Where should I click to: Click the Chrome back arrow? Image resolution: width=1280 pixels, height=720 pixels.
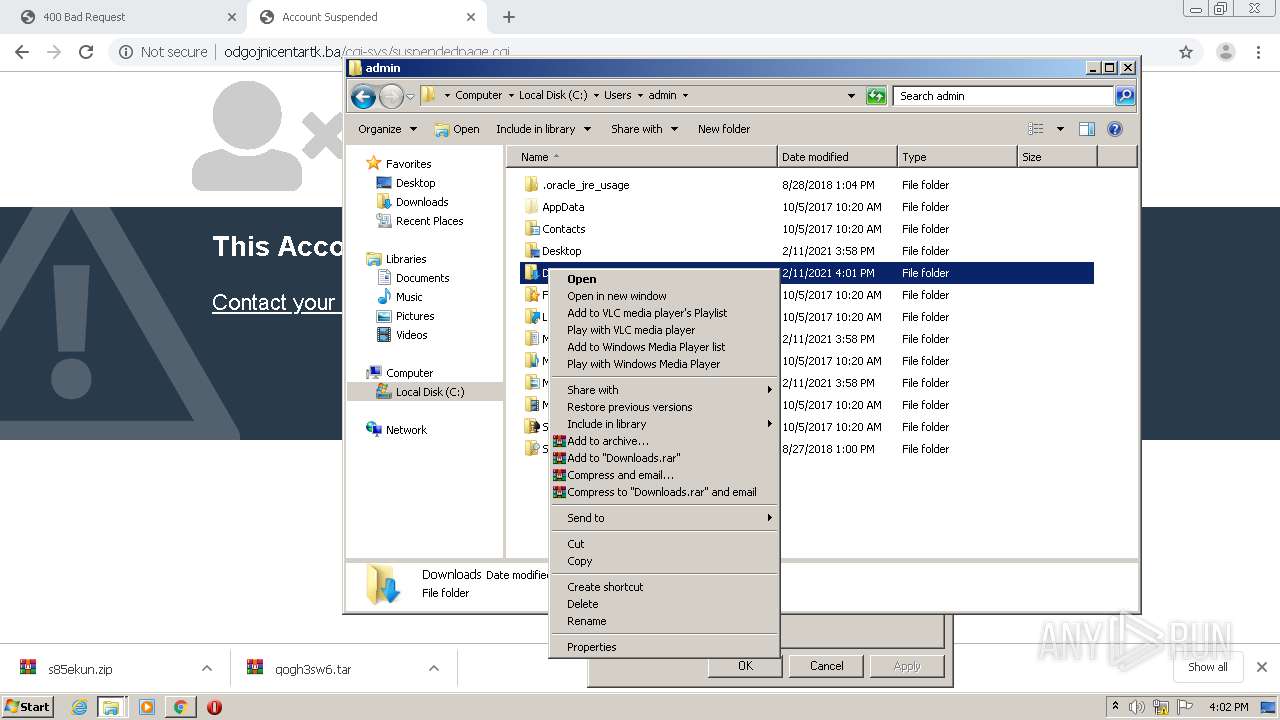coord(22,52)
